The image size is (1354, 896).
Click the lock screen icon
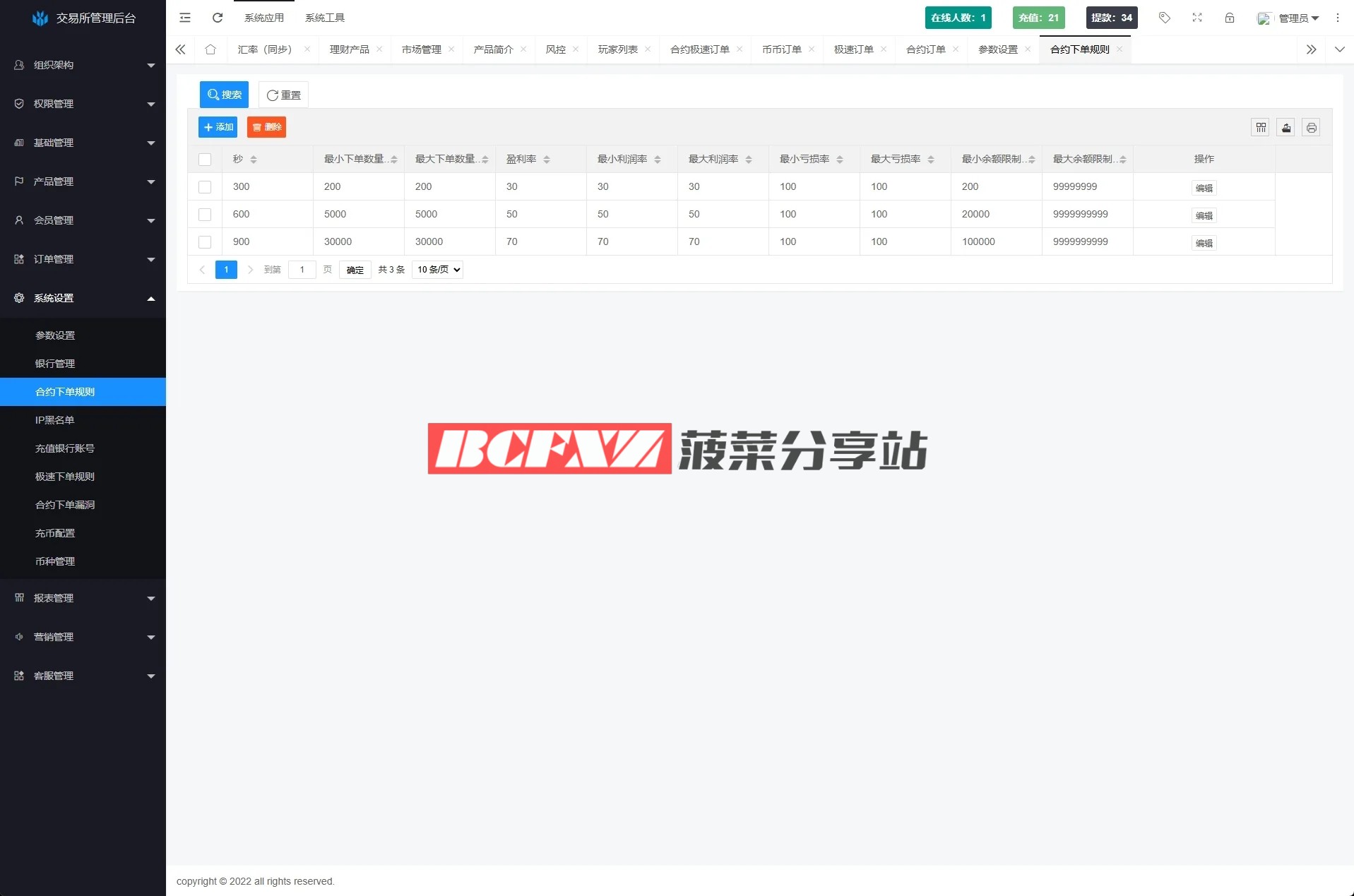pos(1230,18)
